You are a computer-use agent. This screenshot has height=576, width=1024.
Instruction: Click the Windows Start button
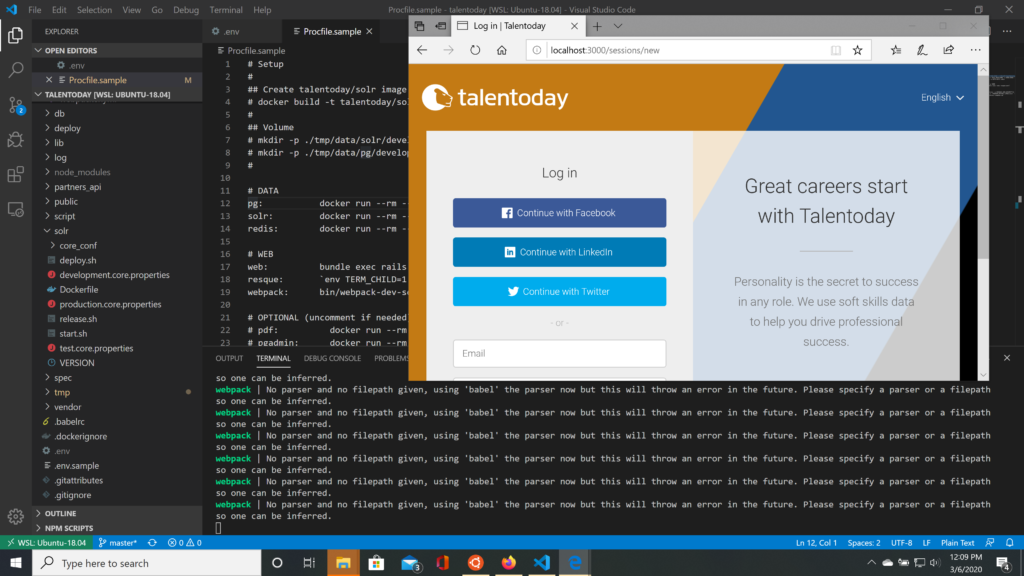coord(16,563)
